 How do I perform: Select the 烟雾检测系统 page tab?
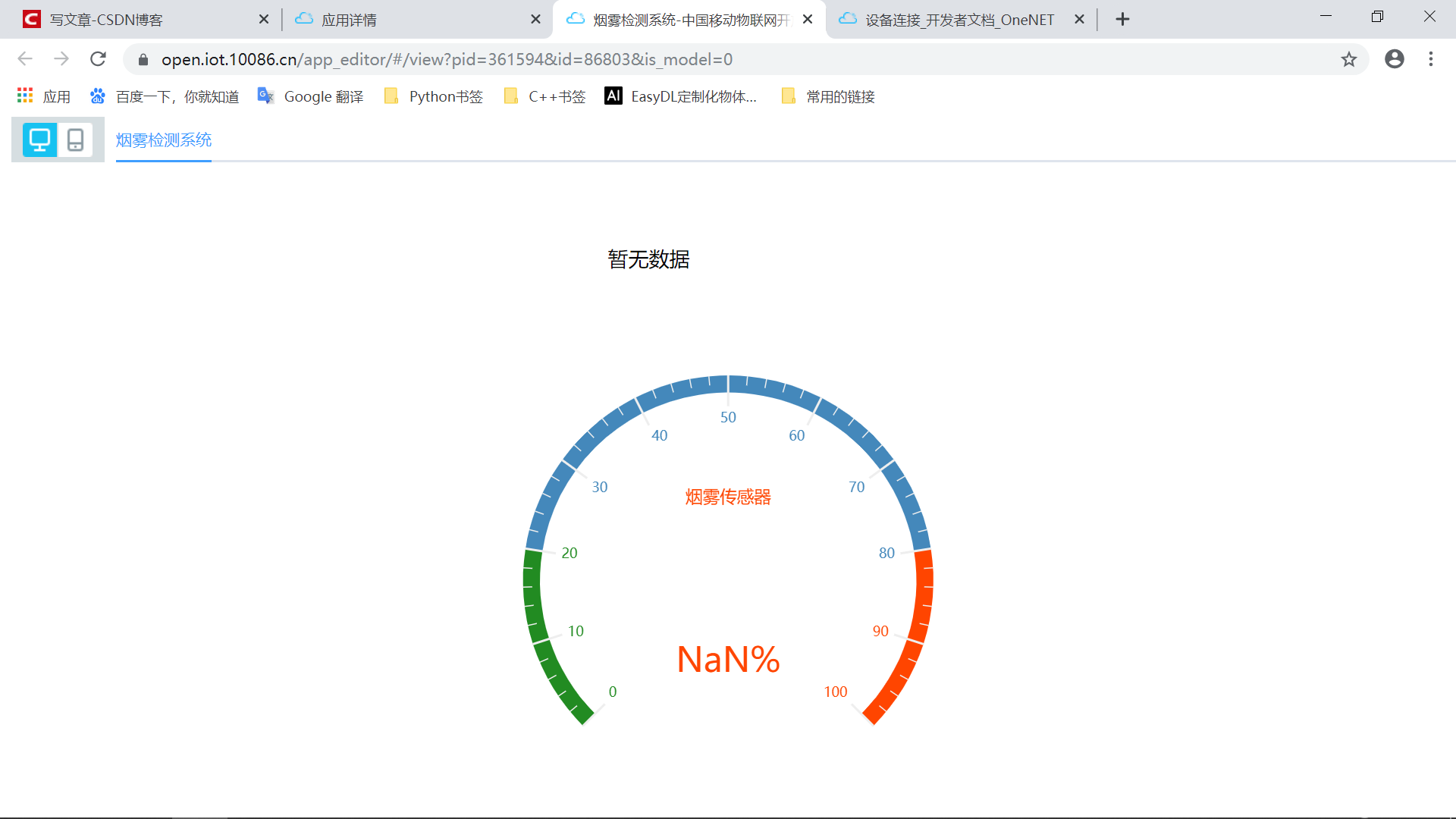tap(164, 140)
